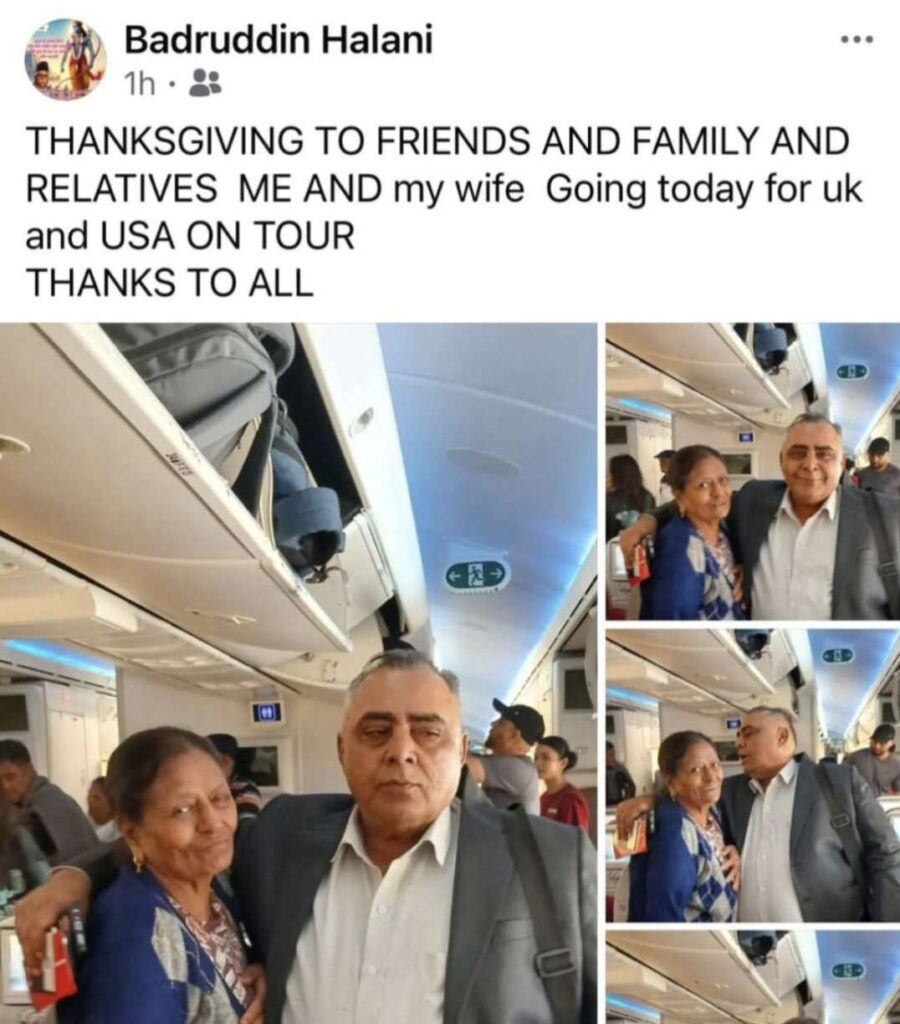Open the top-right photo of the smiling couple
900x1024 pixels.
pyautogui.click(x=753, y=472)
